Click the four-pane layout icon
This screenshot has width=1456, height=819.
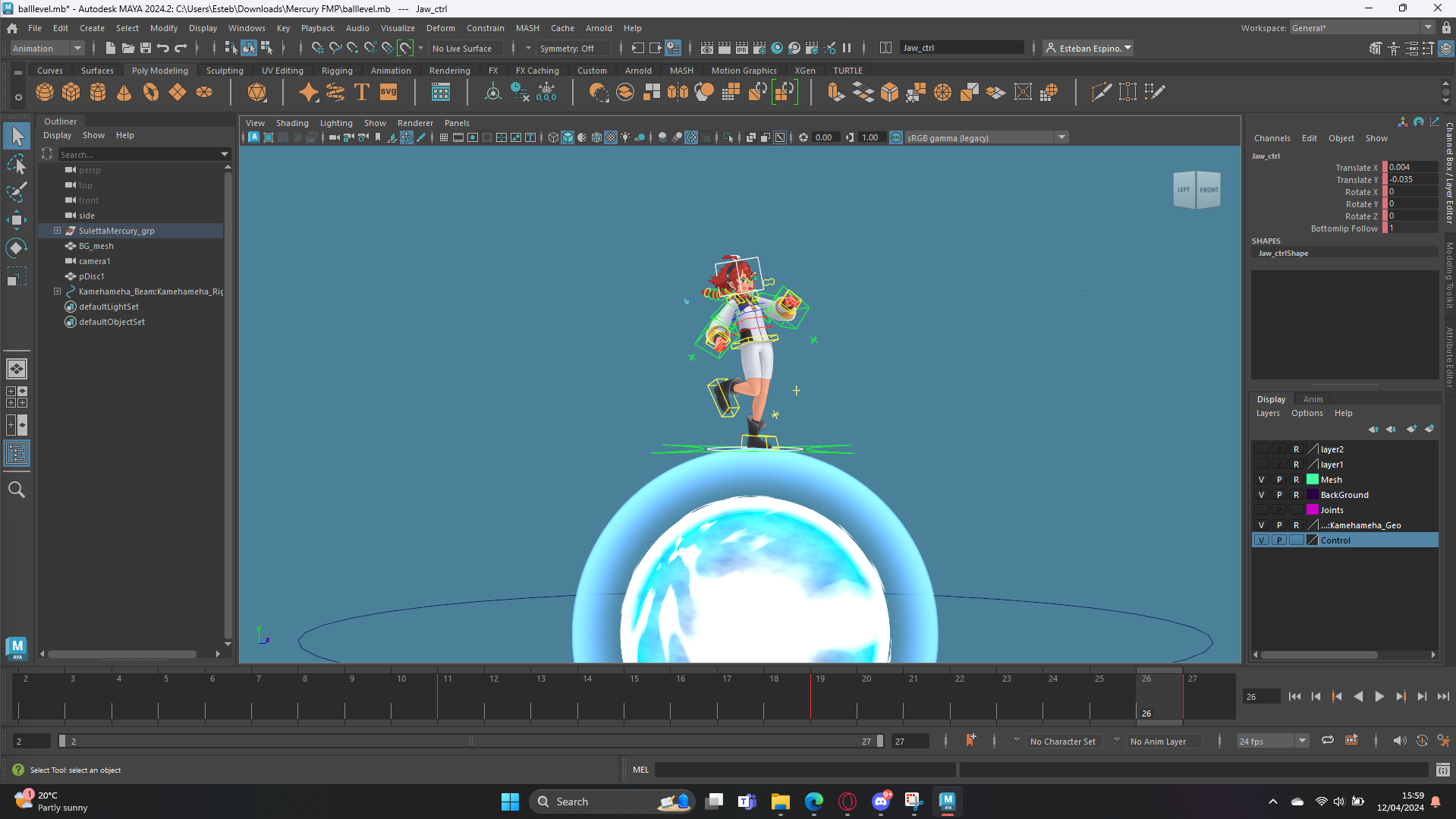point(17,397)
